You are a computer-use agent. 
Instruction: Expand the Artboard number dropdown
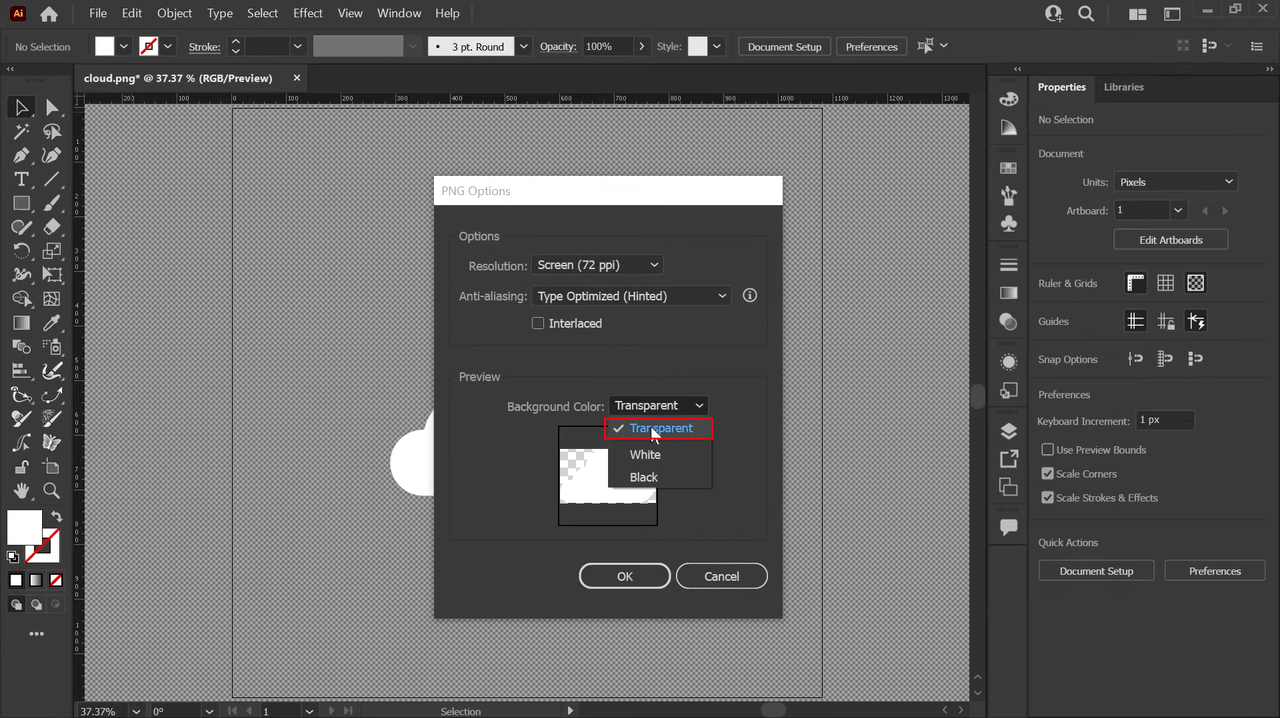click(x=1178, y=211)
